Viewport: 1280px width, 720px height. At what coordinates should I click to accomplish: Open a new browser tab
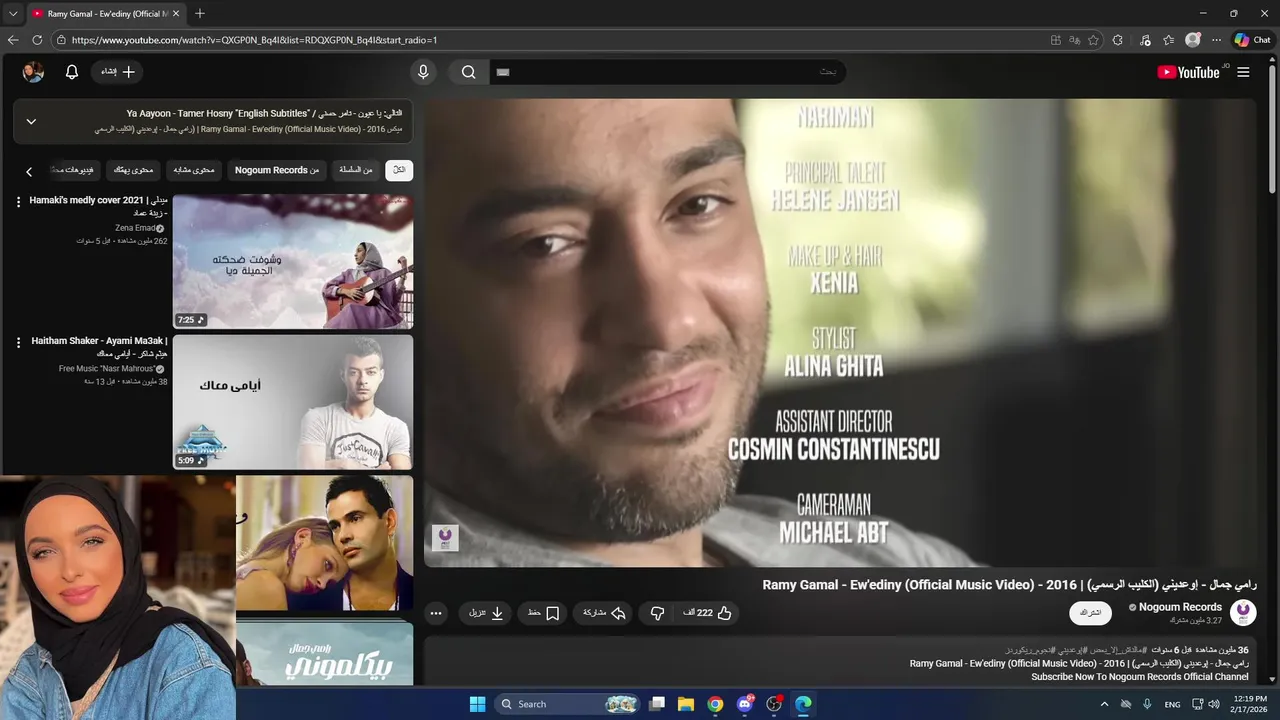200,14
